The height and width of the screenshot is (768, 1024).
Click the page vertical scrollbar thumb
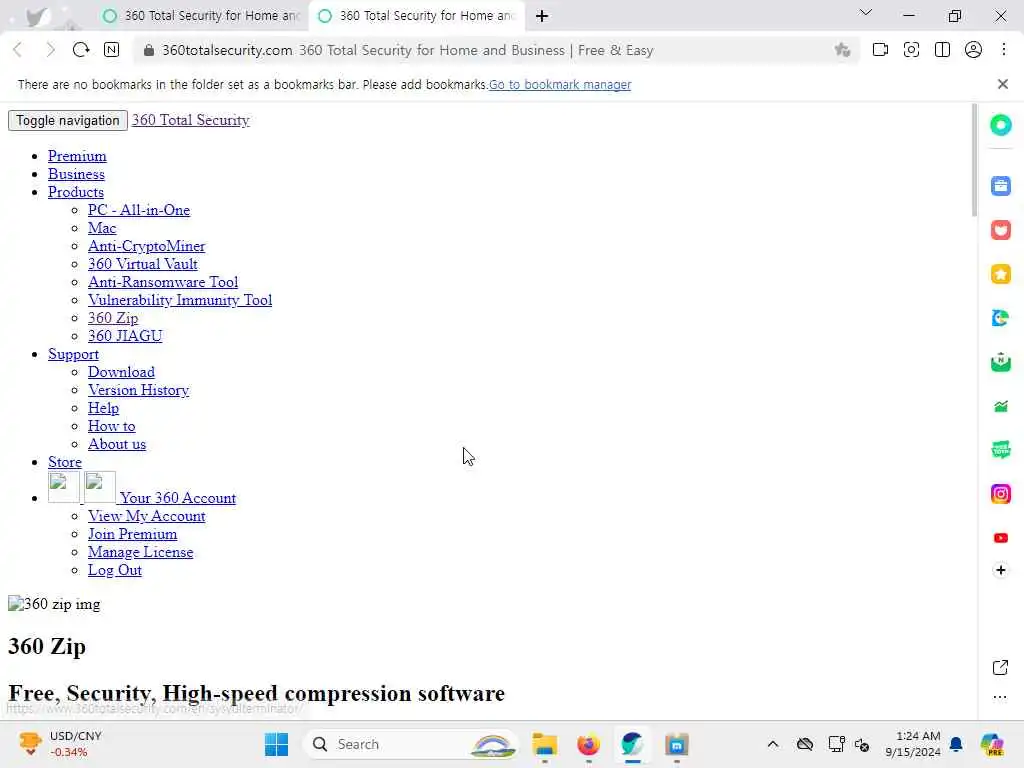[x=974, y=160]
